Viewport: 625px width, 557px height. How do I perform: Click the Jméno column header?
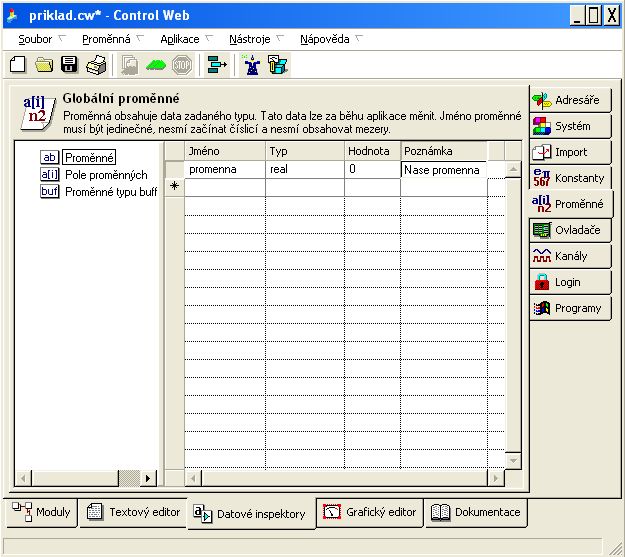pos(225,151)
